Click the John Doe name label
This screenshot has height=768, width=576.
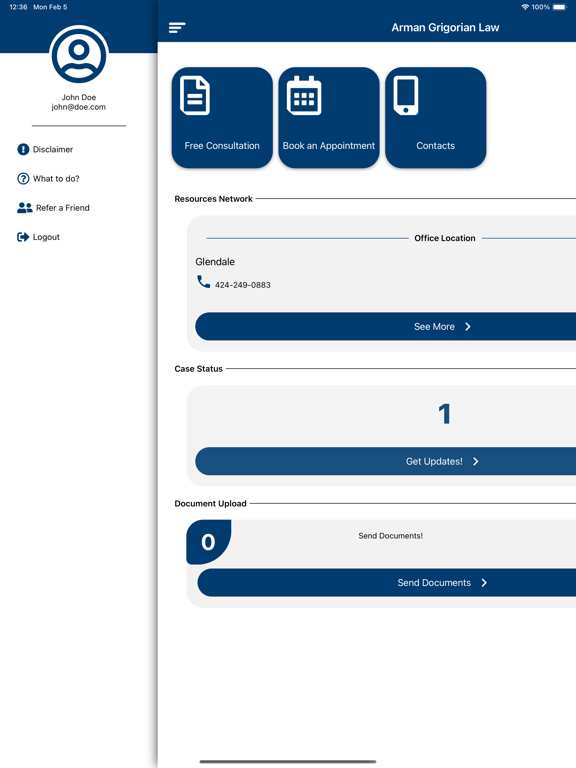click(x=79, y=97)
